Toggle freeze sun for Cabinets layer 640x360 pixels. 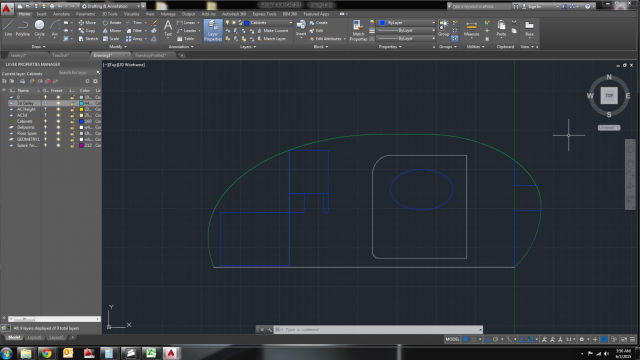pos(58,121)
